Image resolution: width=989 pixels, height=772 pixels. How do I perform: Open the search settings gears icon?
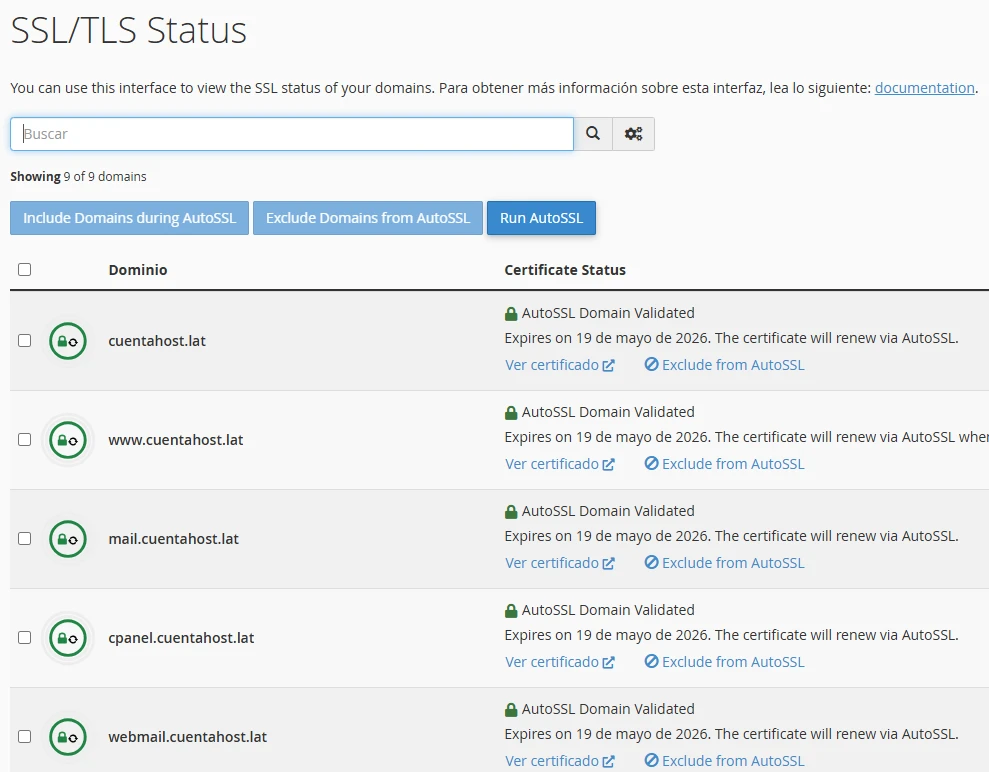click(633, 134)
